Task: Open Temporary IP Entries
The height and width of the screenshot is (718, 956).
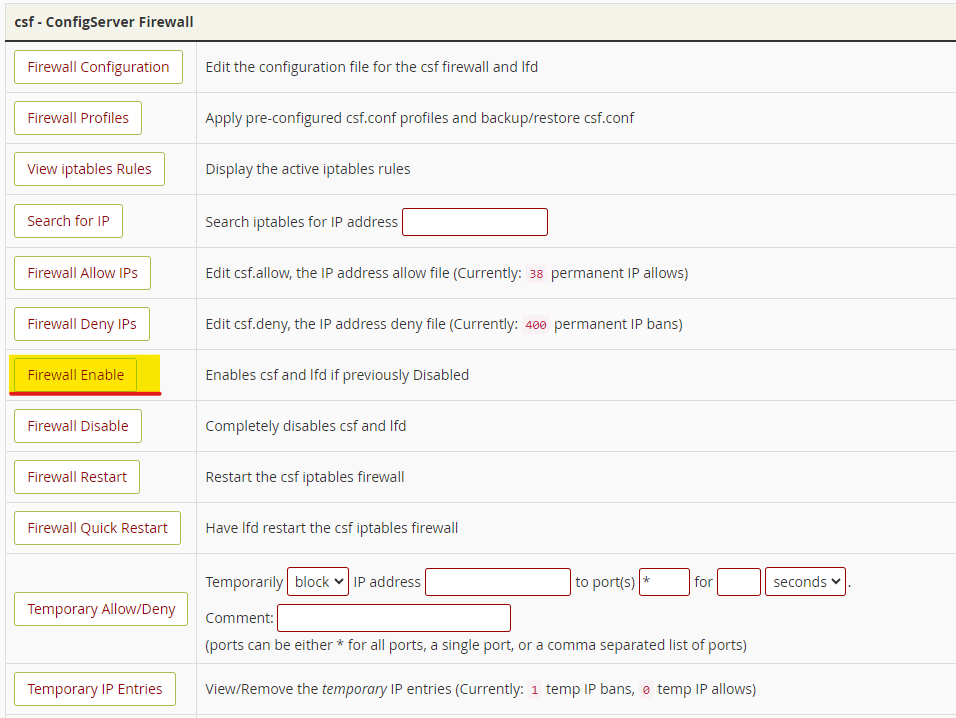Action: pos(95,689)
